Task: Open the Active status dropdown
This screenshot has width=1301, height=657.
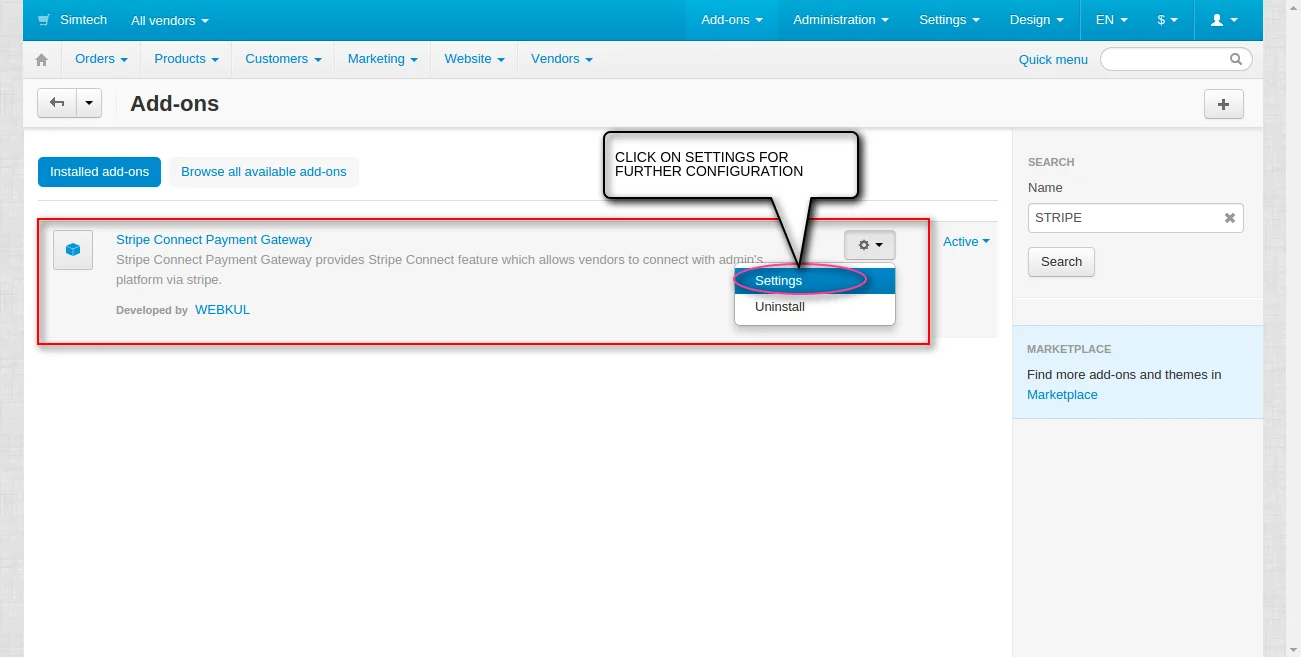Action: click(x=966, y=242)
